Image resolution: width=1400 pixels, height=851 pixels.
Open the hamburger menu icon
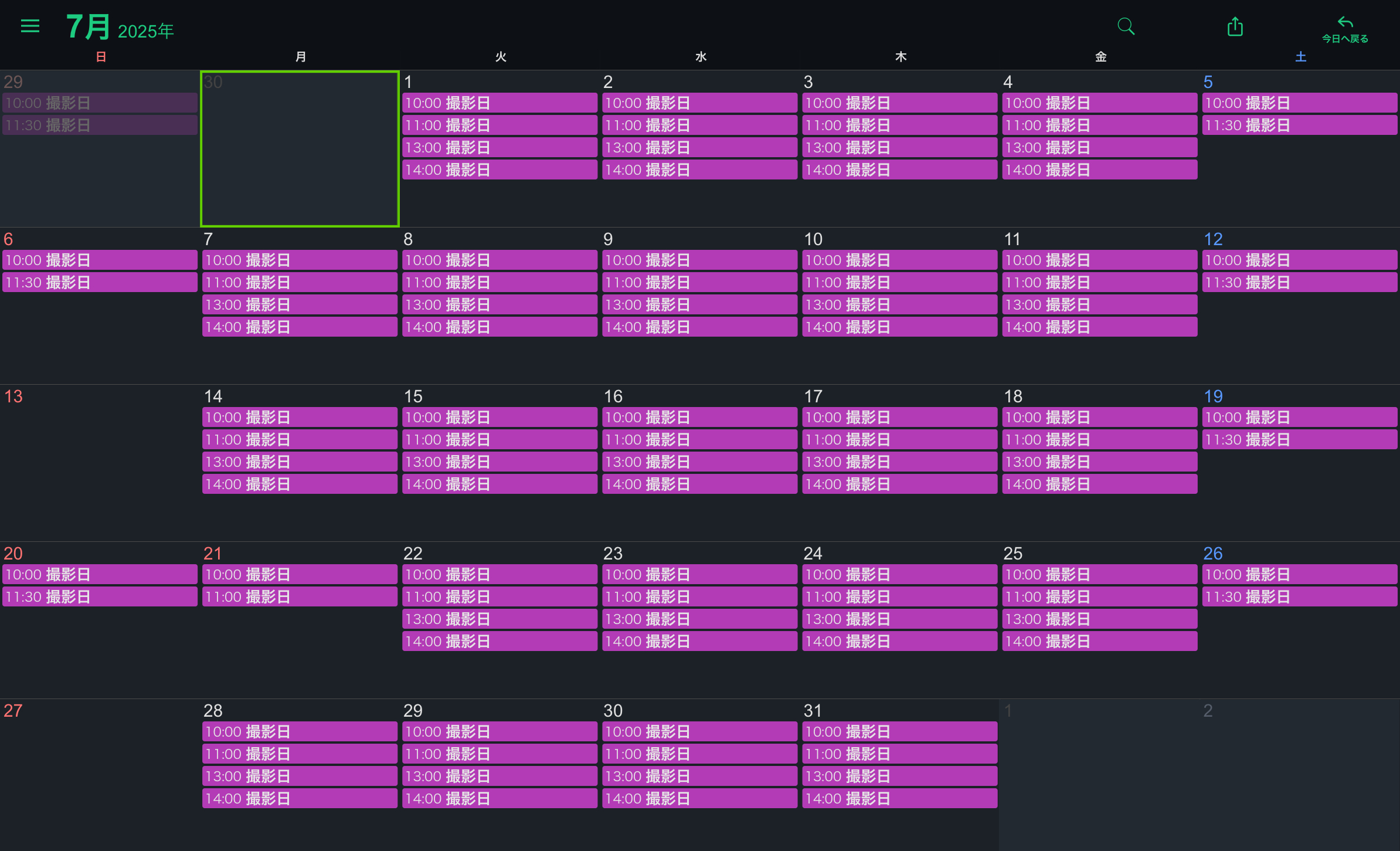(x=30, y=26)
